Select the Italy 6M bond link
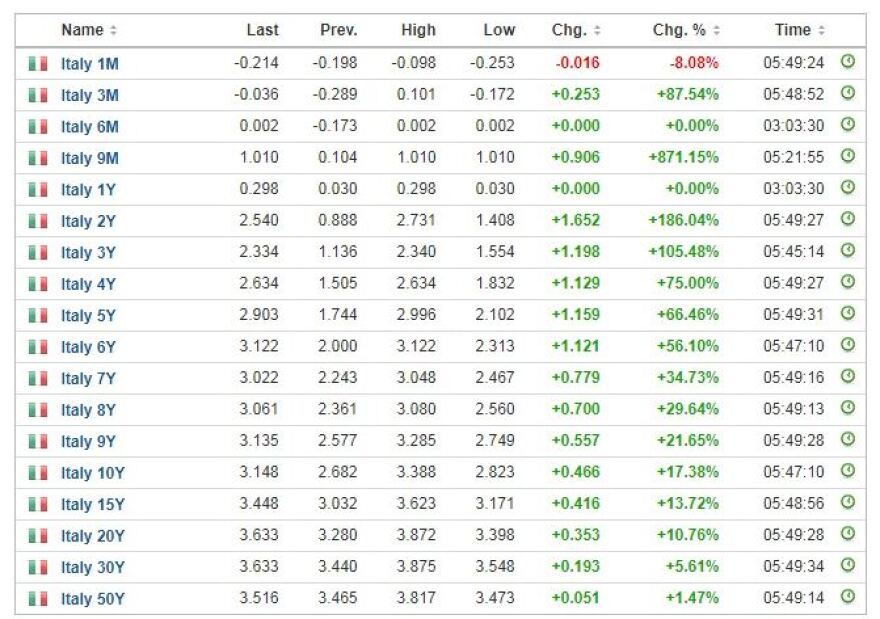This screenshot has width=880, height=619. (x=90, y=127)
